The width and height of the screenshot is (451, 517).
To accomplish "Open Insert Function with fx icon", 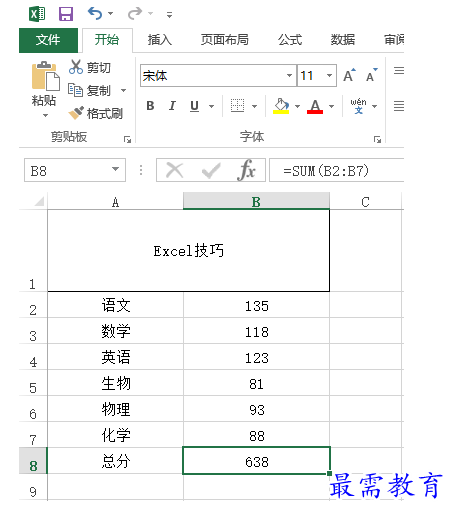I will tap(247, 170).
